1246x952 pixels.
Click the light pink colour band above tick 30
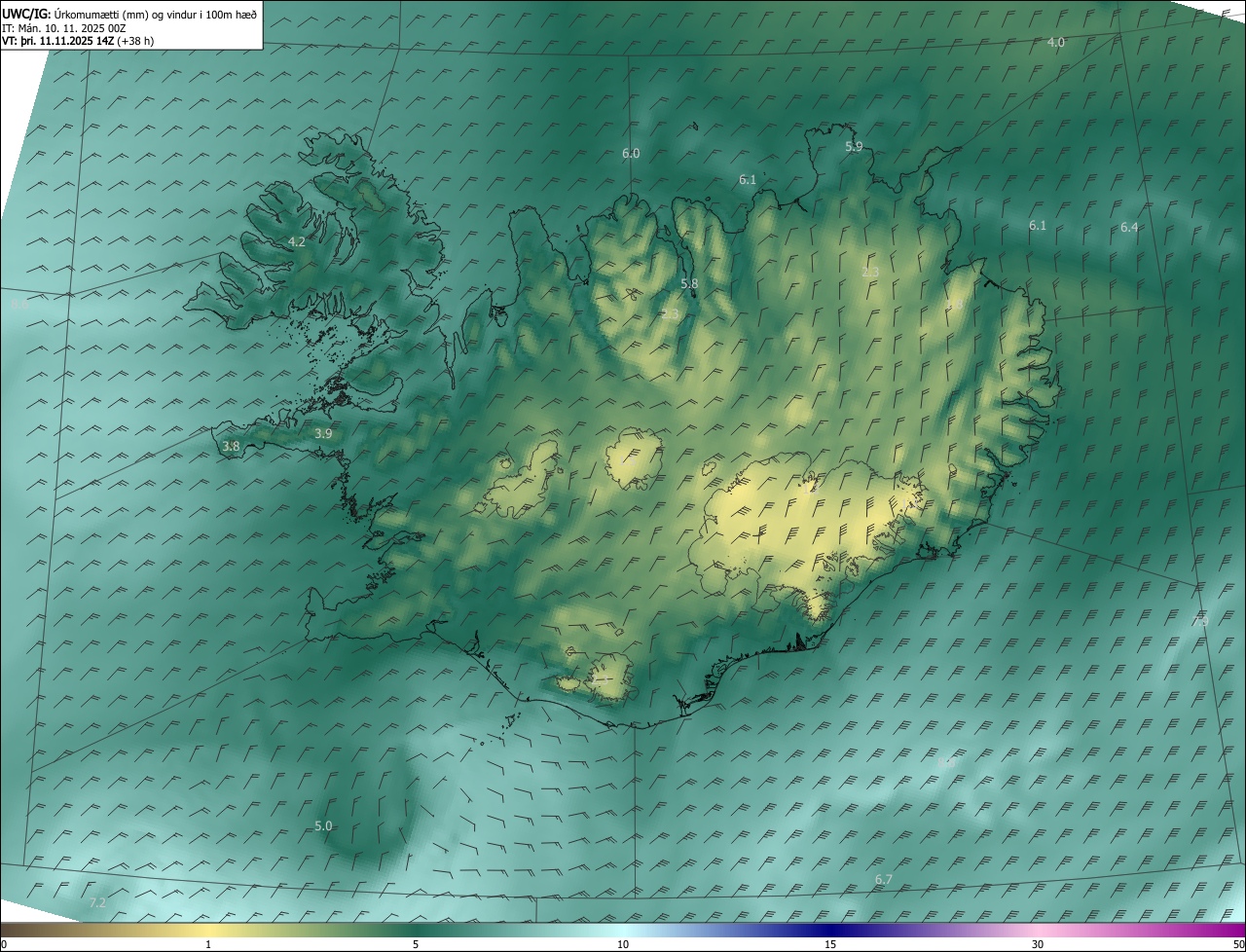point(1038,930)
